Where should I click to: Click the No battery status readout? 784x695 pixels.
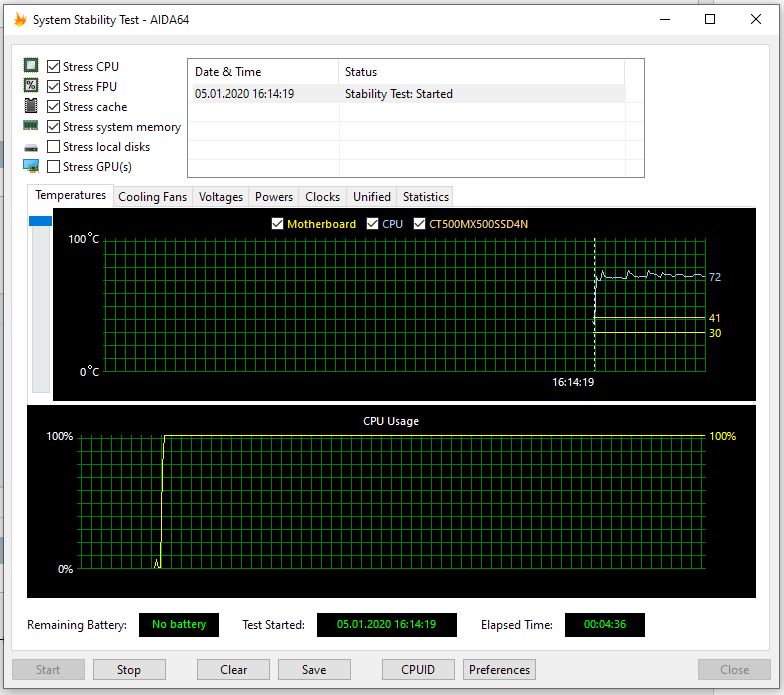(179, 624)
